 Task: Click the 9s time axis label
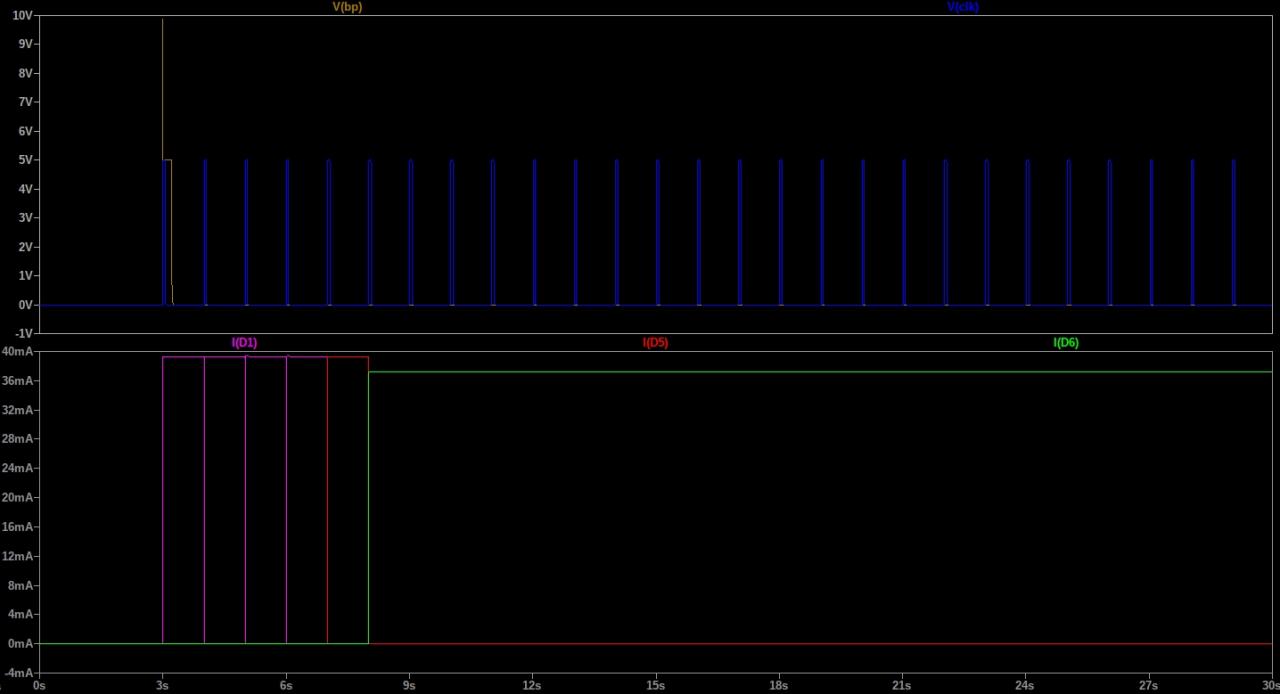point(409,686)
